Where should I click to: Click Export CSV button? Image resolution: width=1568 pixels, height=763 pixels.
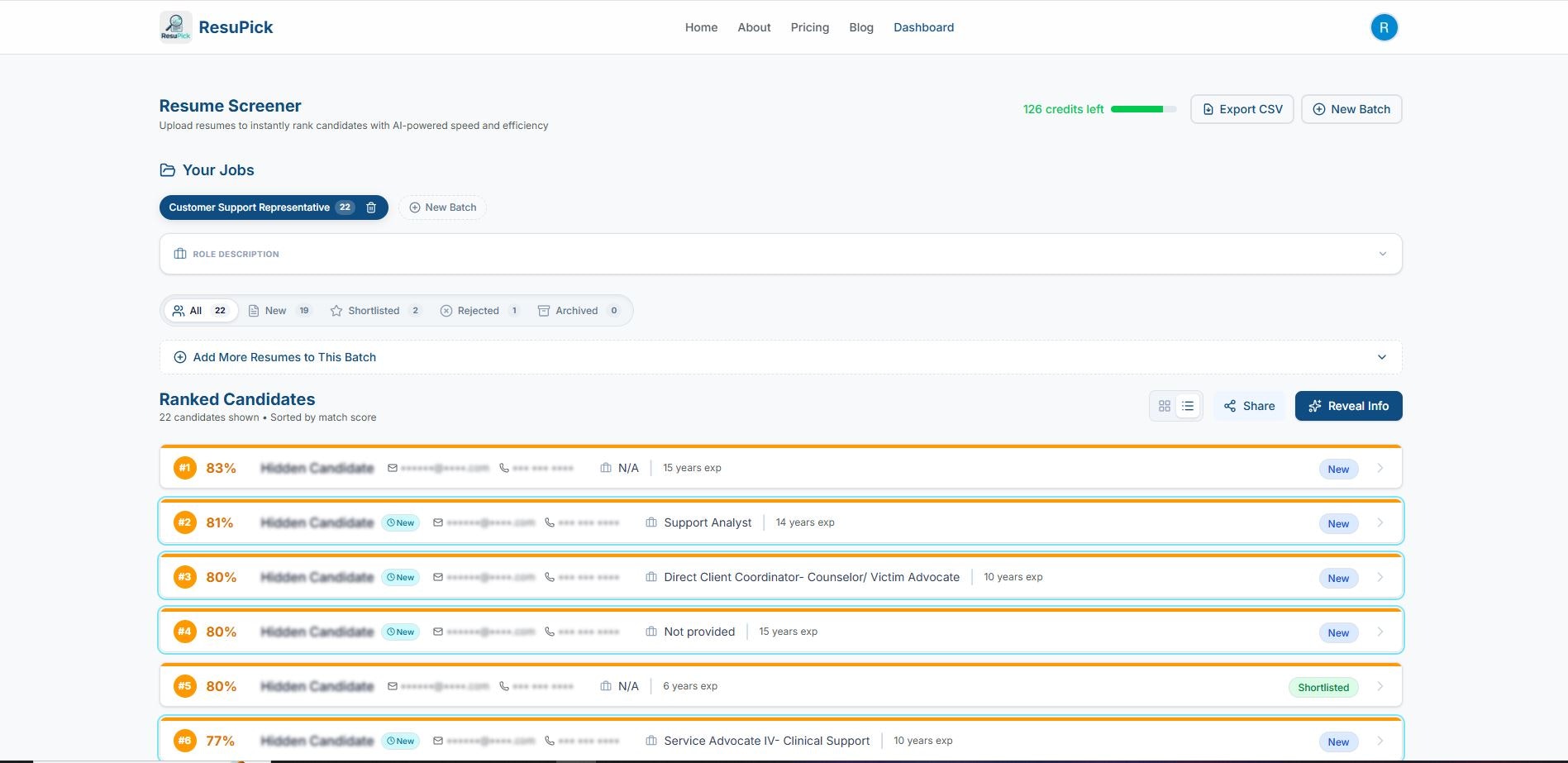point(1242,109)
